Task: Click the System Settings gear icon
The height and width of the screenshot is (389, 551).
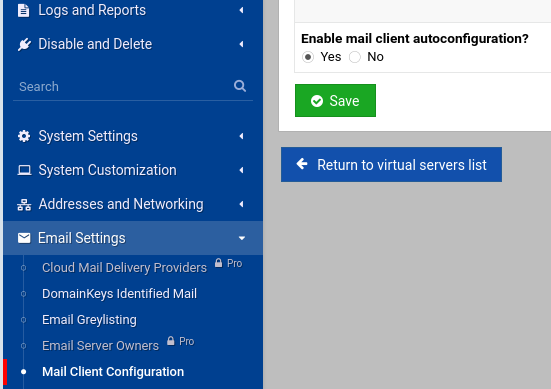Action: (x=24, y=136)
